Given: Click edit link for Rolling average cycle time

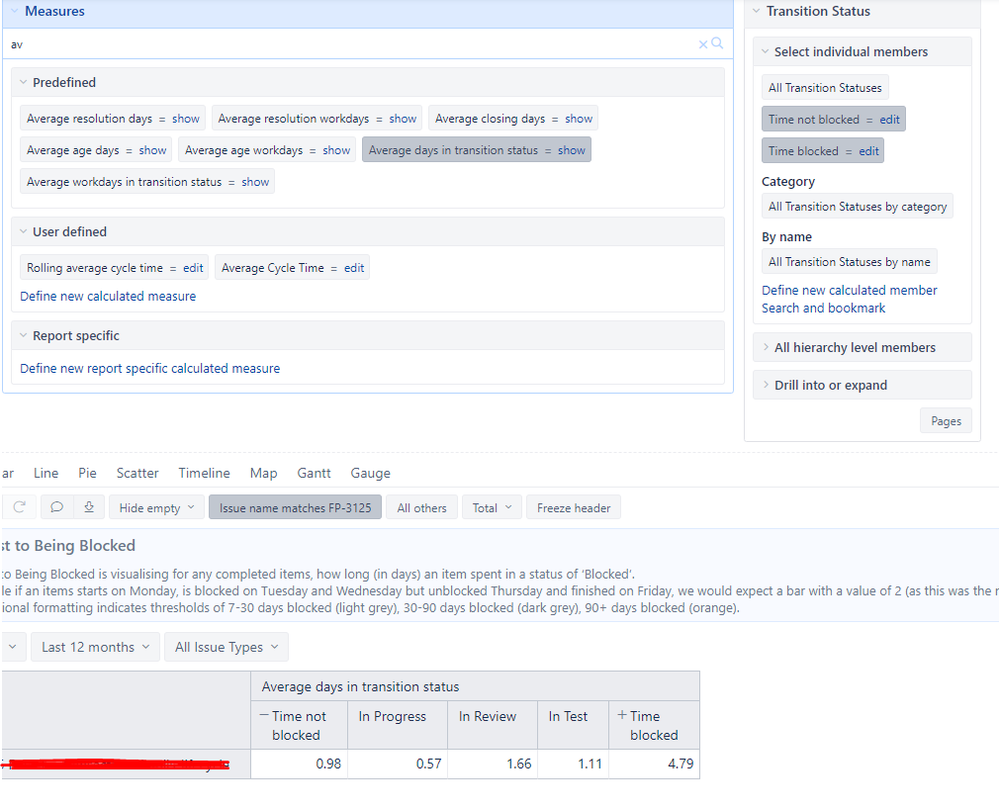Looking at the screenshot, I should [x=193, y=268].
